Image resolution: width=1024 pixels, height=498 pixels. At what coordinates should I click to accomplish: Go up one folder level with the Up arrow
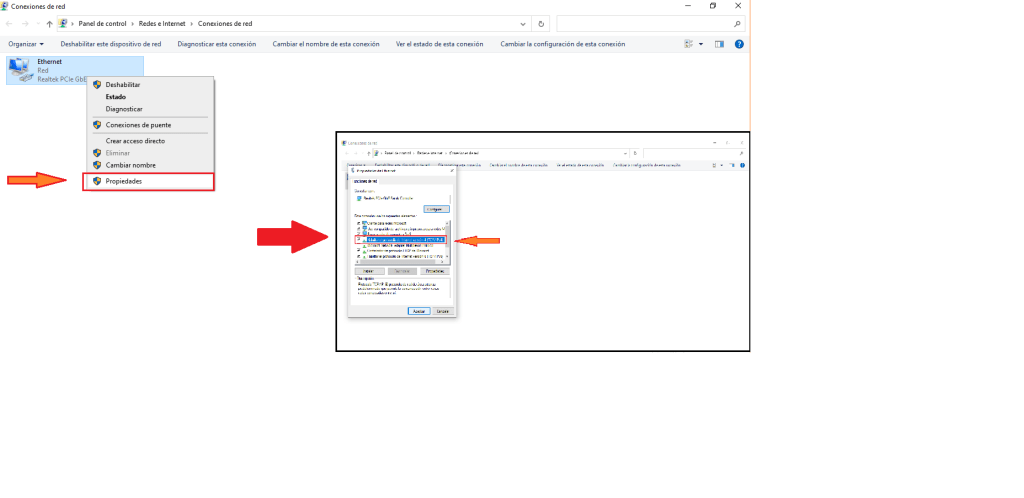click(x=49, y=24)
